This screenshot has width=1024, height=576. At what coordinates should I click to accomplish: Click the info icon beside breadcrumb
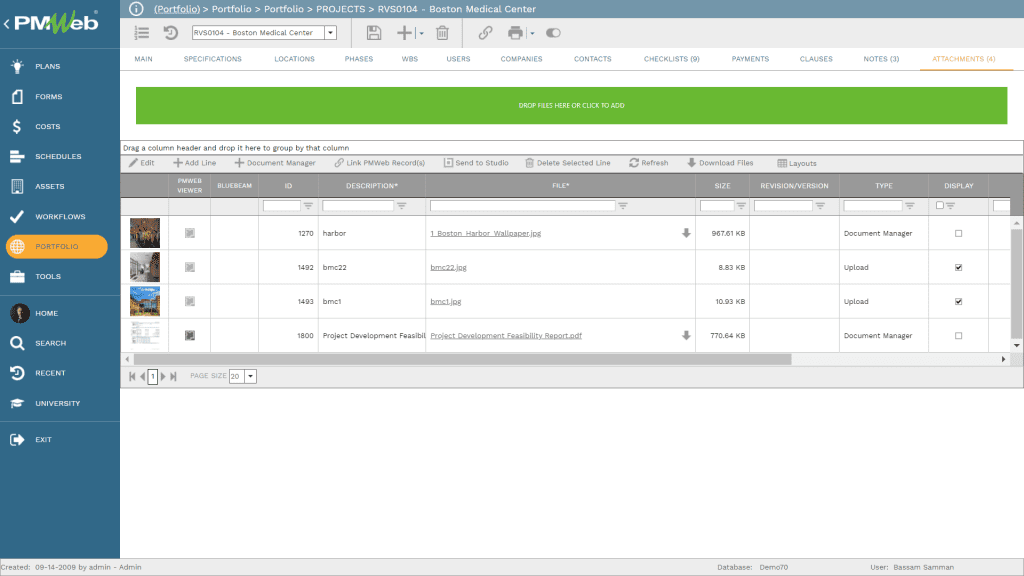(137, 9)
